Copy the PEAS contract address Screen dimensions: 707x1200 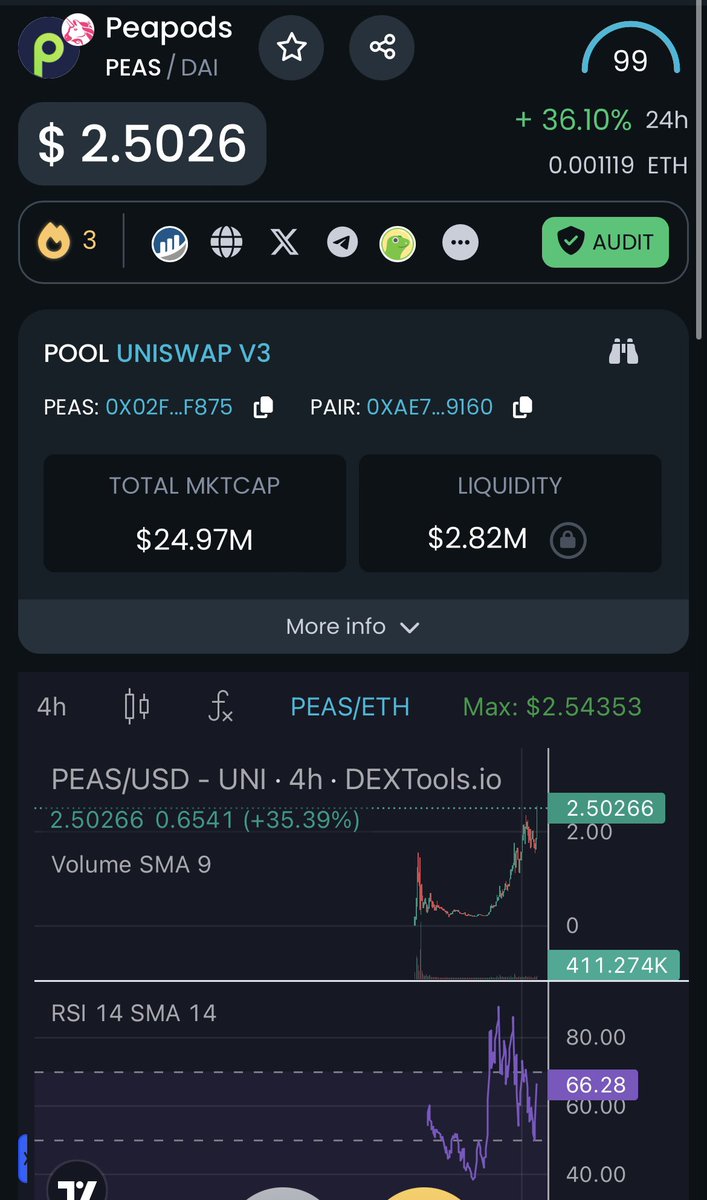coord(263,407)
